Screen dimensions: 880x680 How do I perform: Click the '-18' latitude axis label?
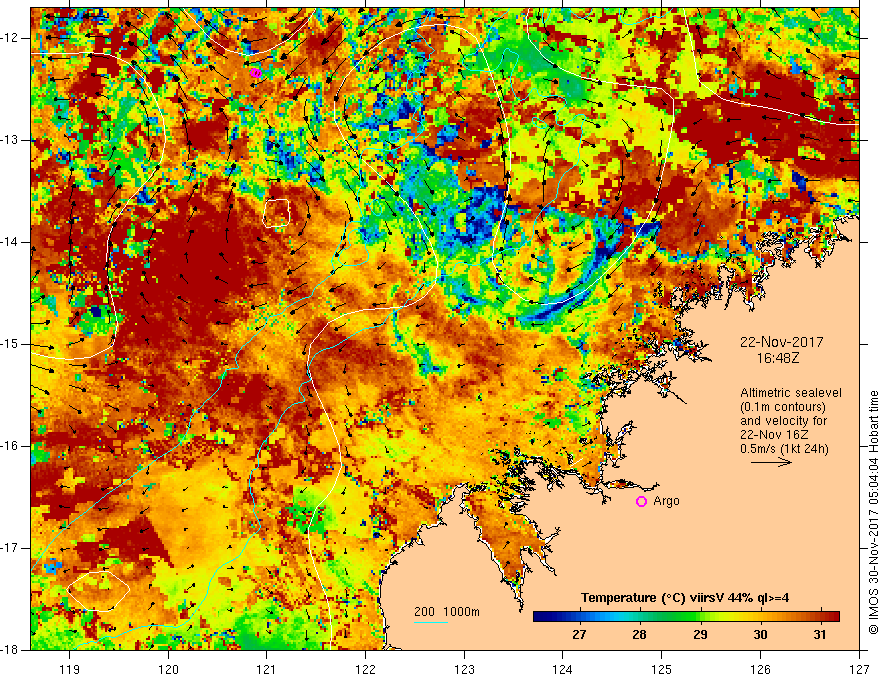[x=10, y=650]
